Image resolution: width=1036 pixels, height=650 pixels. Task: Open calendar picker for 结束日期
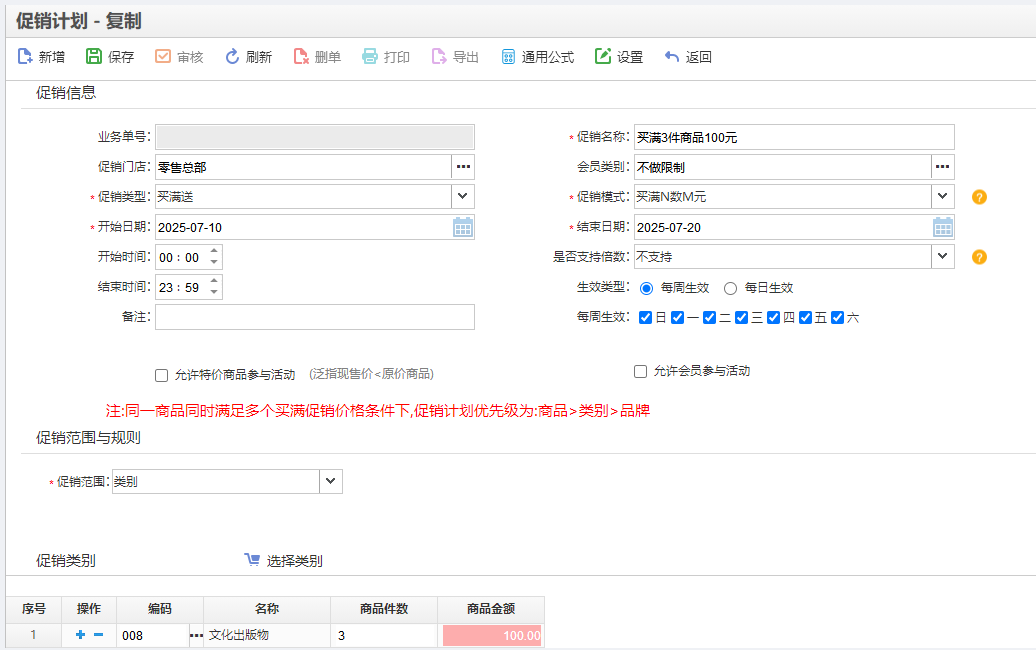tap(943, 227)
